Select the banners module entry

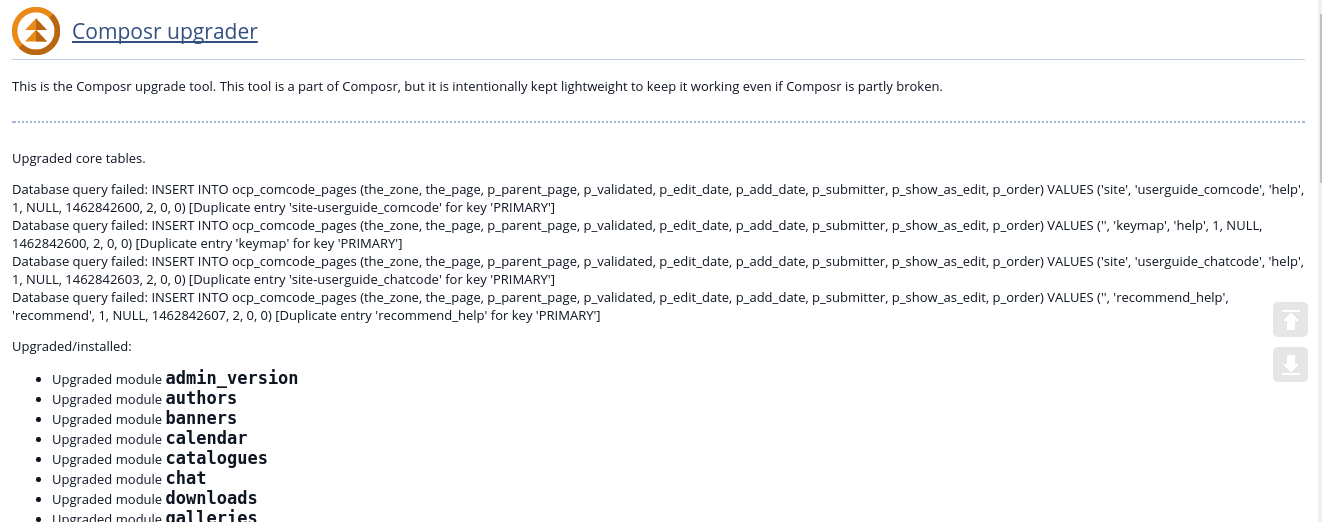tap(144, 418)
